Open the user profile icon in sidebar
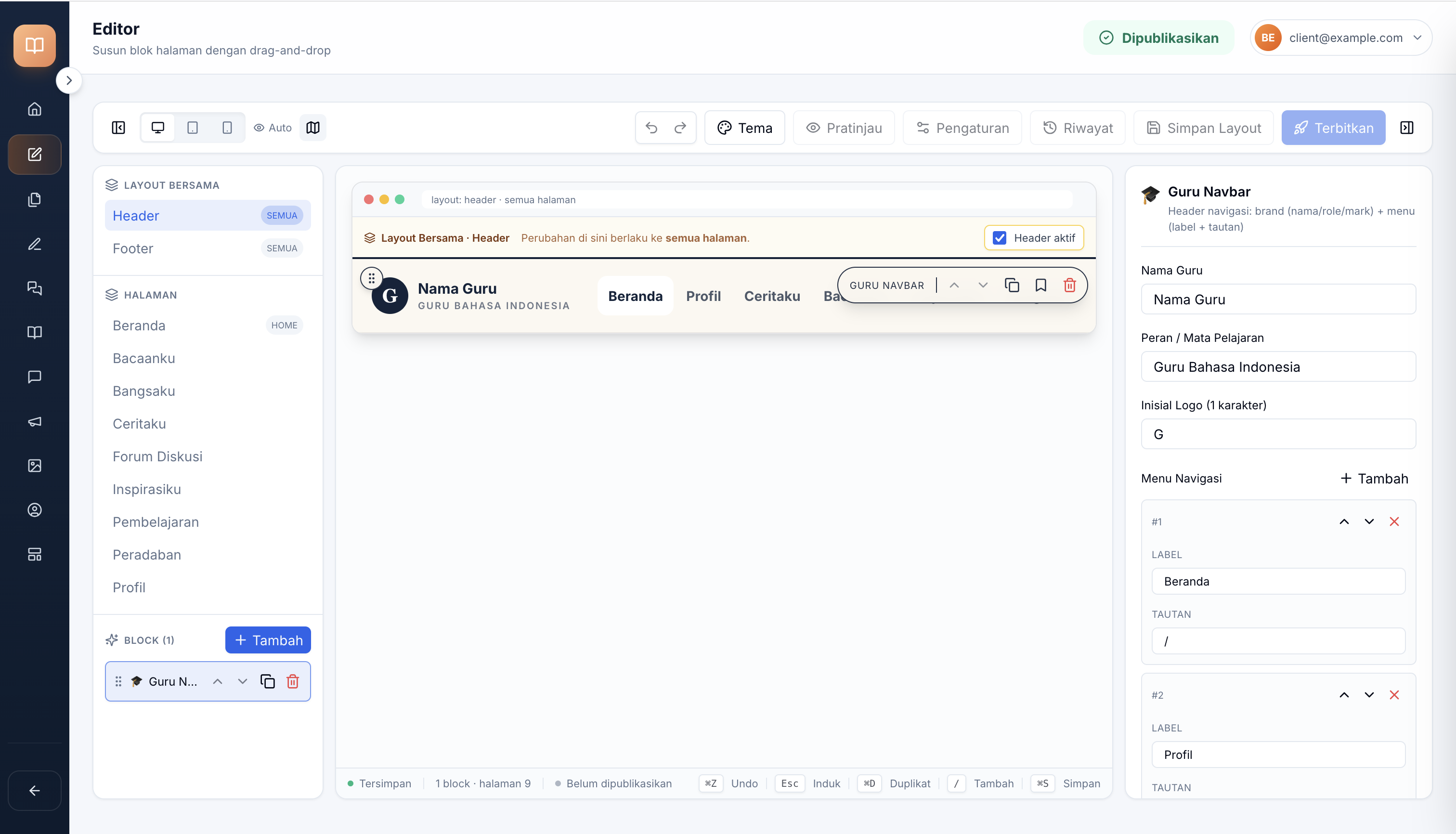The image size is (1456, 834). coord(35,510)
